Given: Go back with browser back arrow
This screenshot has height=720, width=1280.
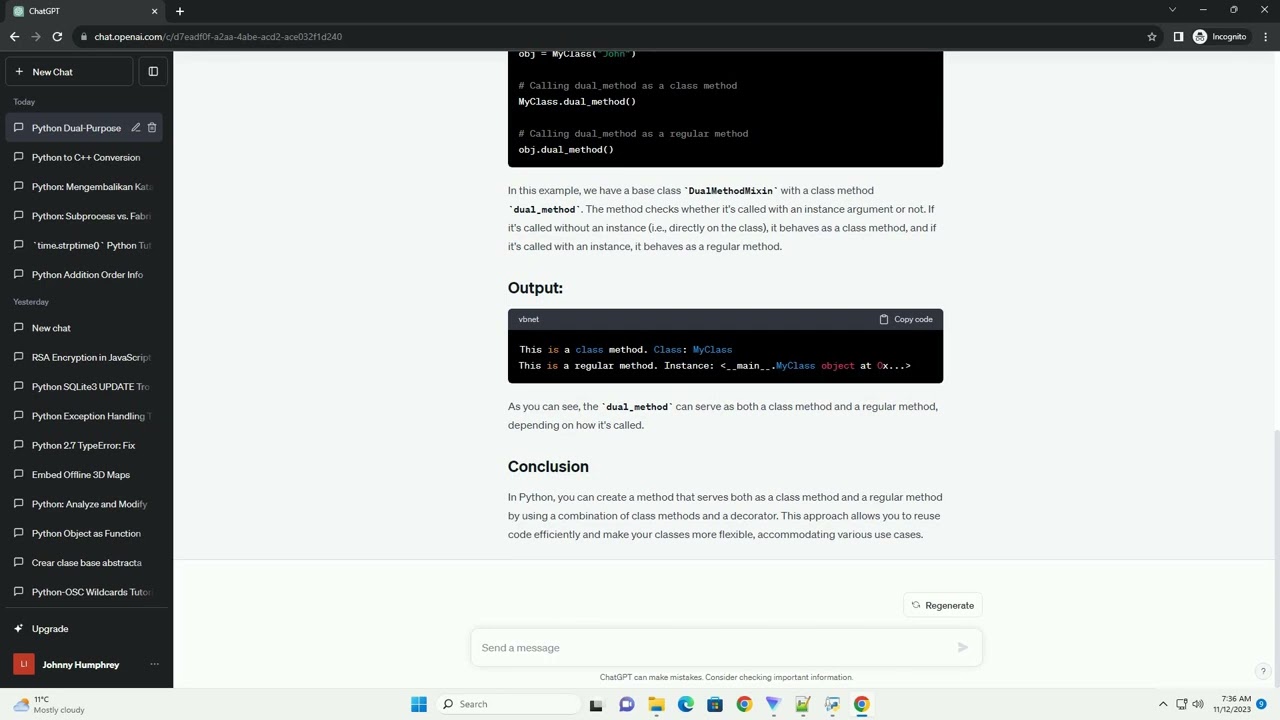Looking at the screenshot, I should pyautogui.click(x=14, y=37).
